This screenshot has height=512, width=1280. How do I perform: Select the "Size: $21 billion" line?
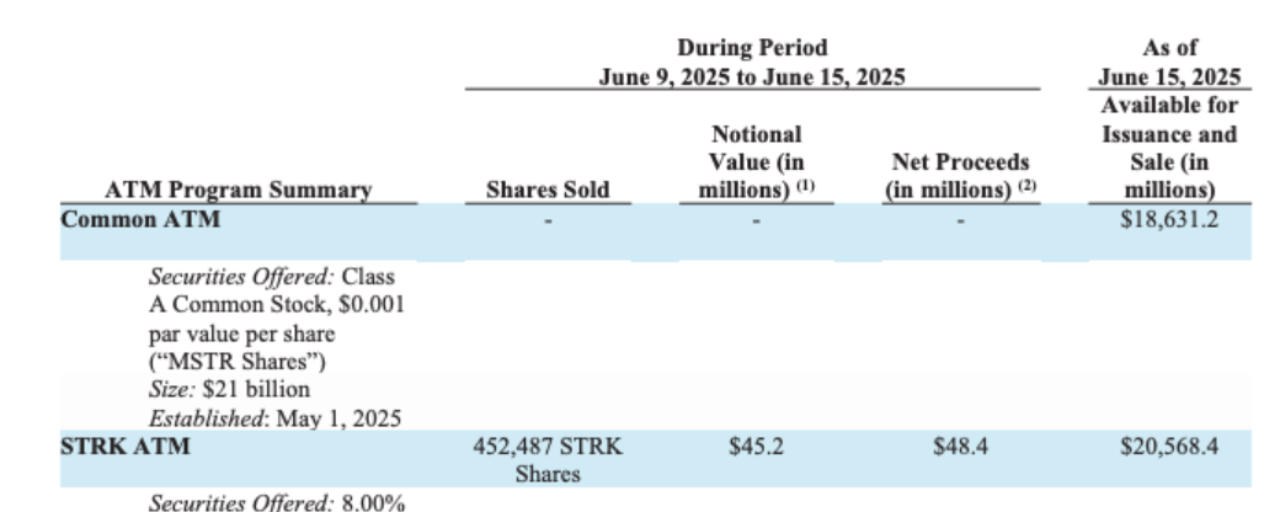(229, 390)
